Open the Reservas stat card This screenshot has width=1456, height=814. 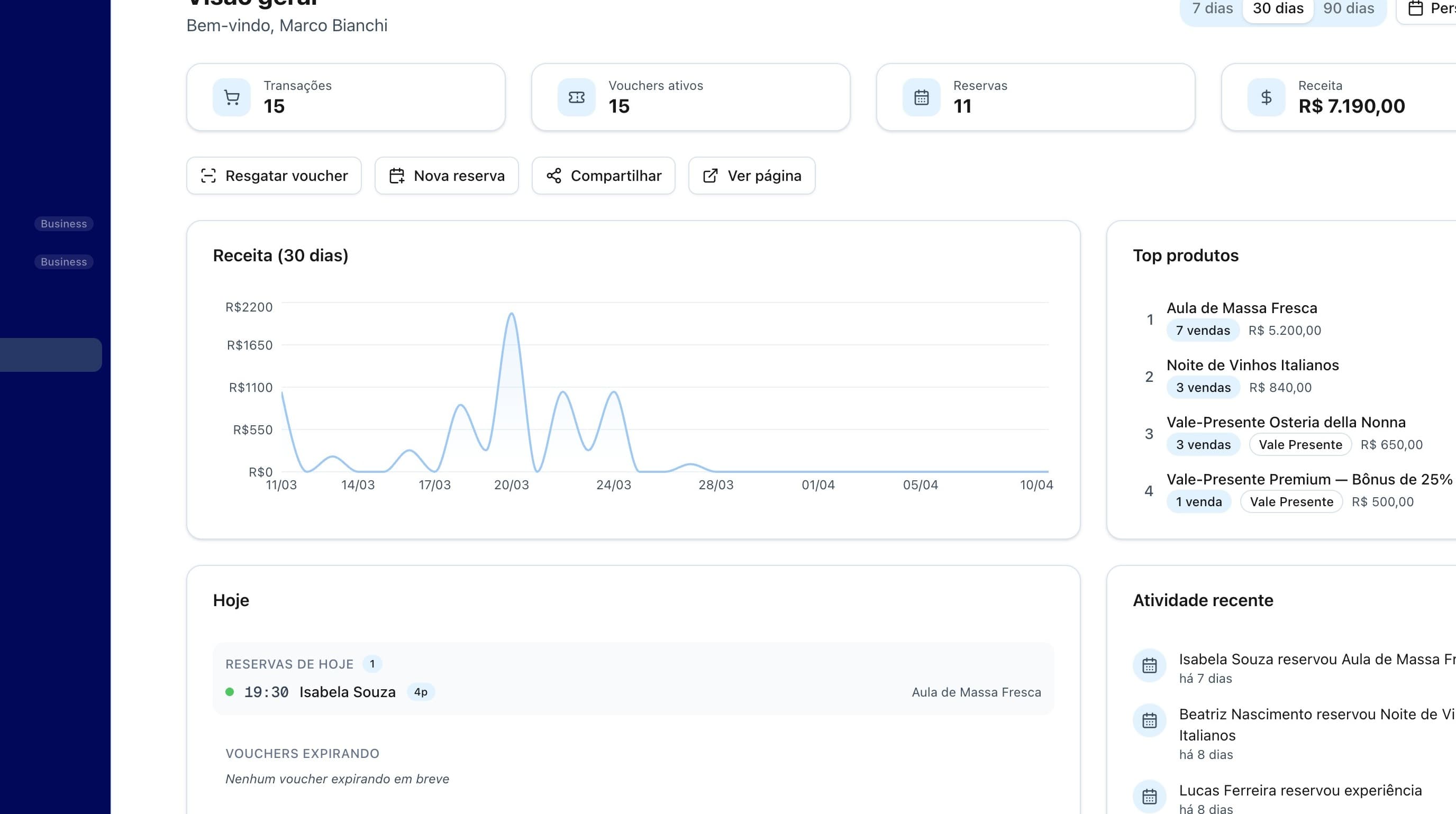coord(1035,97)
